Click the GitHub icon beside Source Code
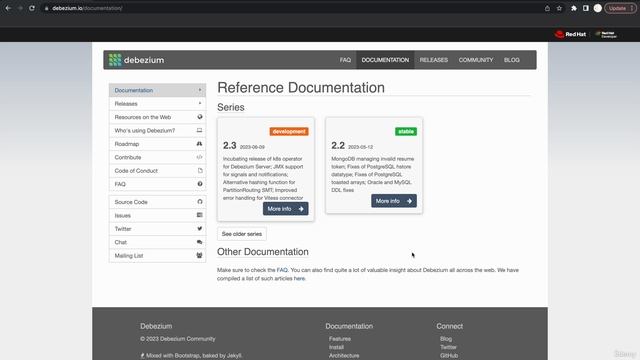 coord(200,202)
